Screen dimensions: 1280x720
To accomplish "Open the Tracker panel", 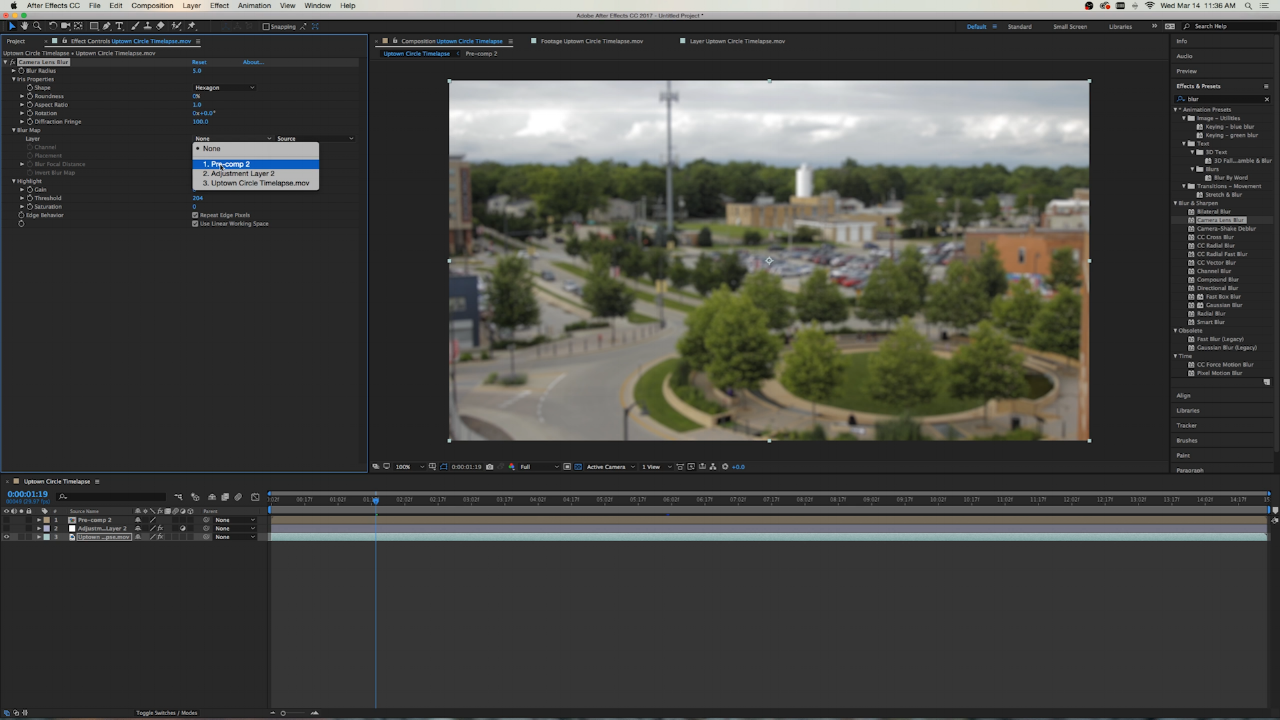I will point(1187,425).
